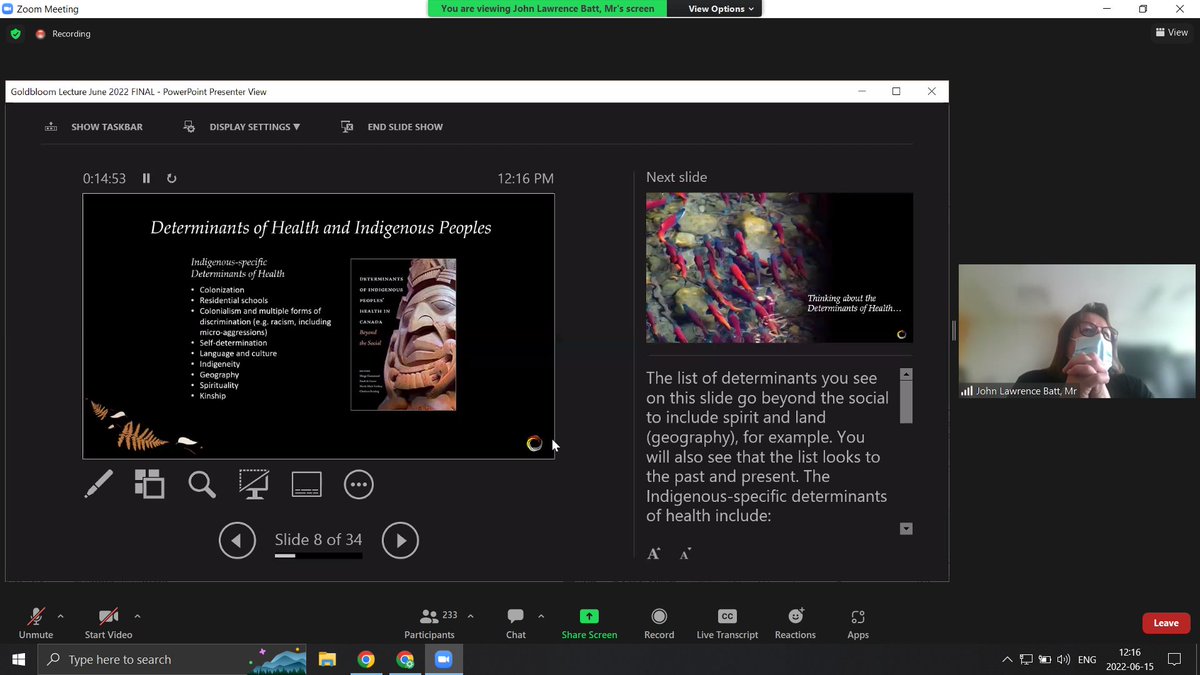Select zoom into slide magnifier
The height and width of the screenshot is (675, 1200).
click(x=202, y=485)
